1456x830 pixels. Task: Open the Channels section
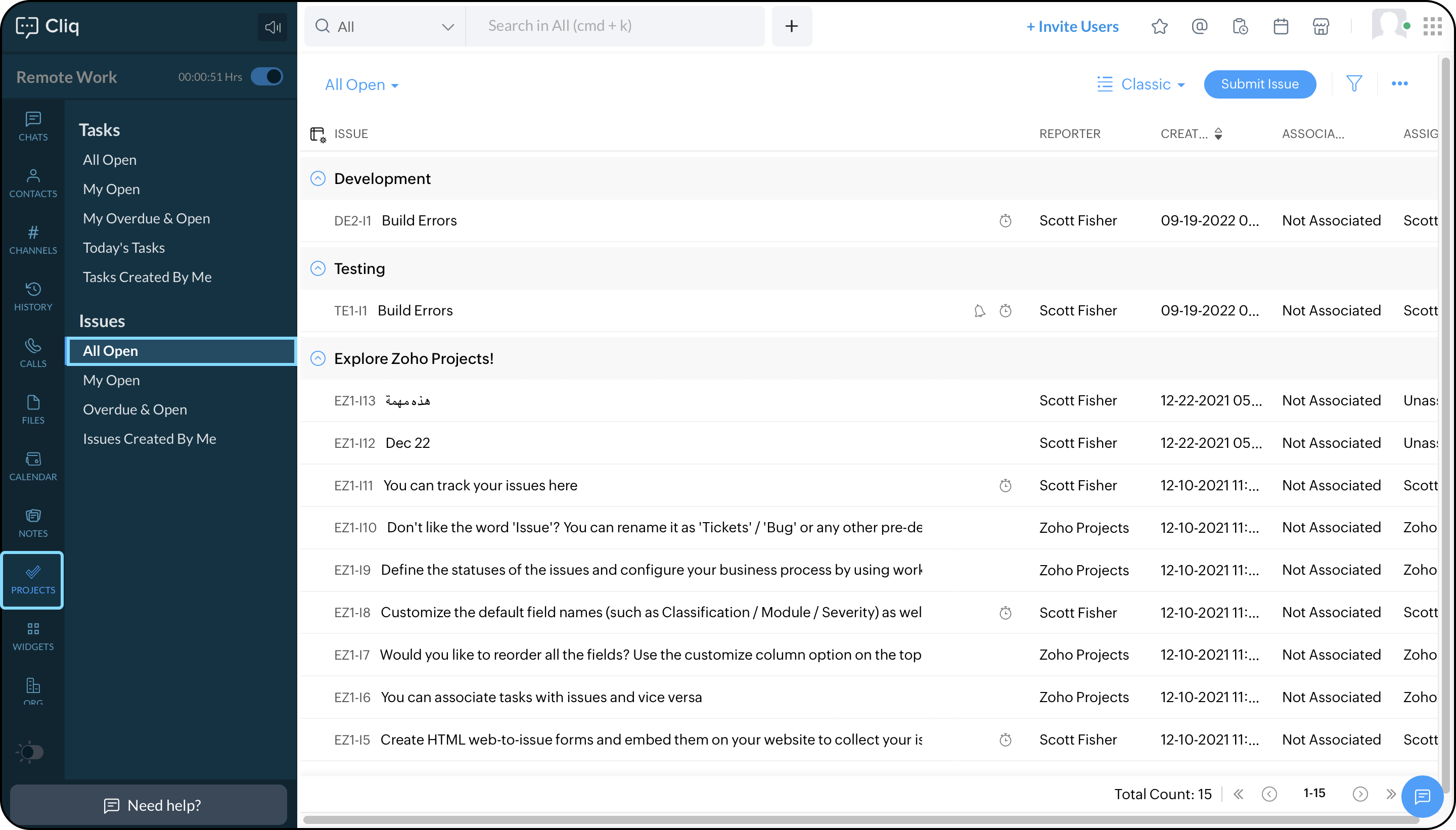pyautogui.click(x=33, y=240)
